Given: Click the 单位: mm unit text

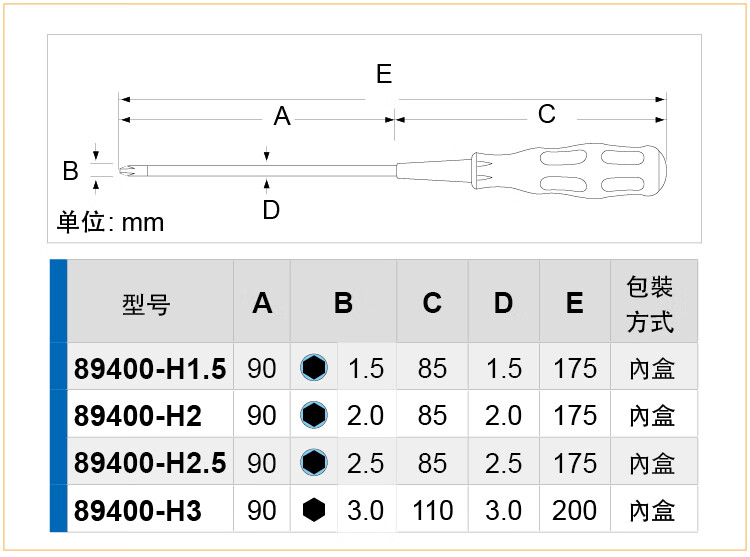Looking at the screenshot, I should [x=110, y=222].
